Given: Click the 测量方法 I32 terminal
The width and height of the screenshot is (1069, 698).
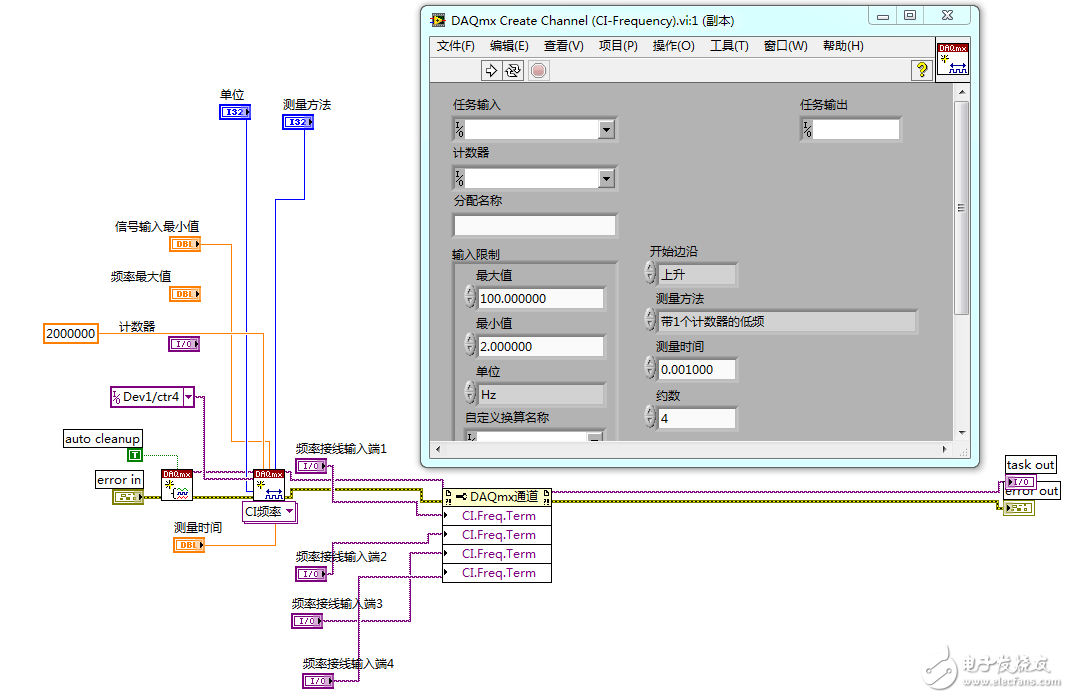Looking at the screenshot, I should click(x=298, y=122).
